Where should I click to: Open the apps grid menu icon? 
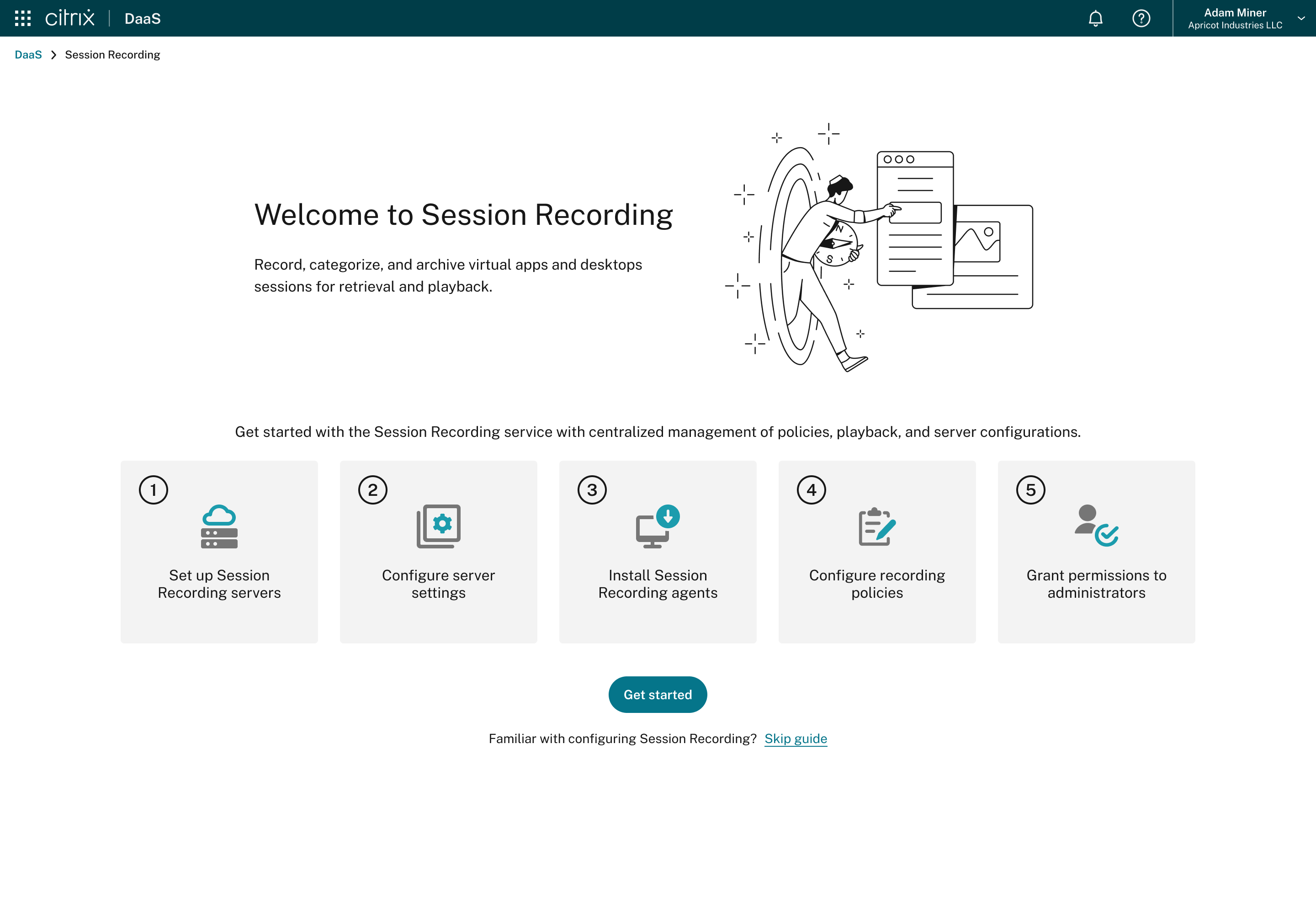[23, 18]
